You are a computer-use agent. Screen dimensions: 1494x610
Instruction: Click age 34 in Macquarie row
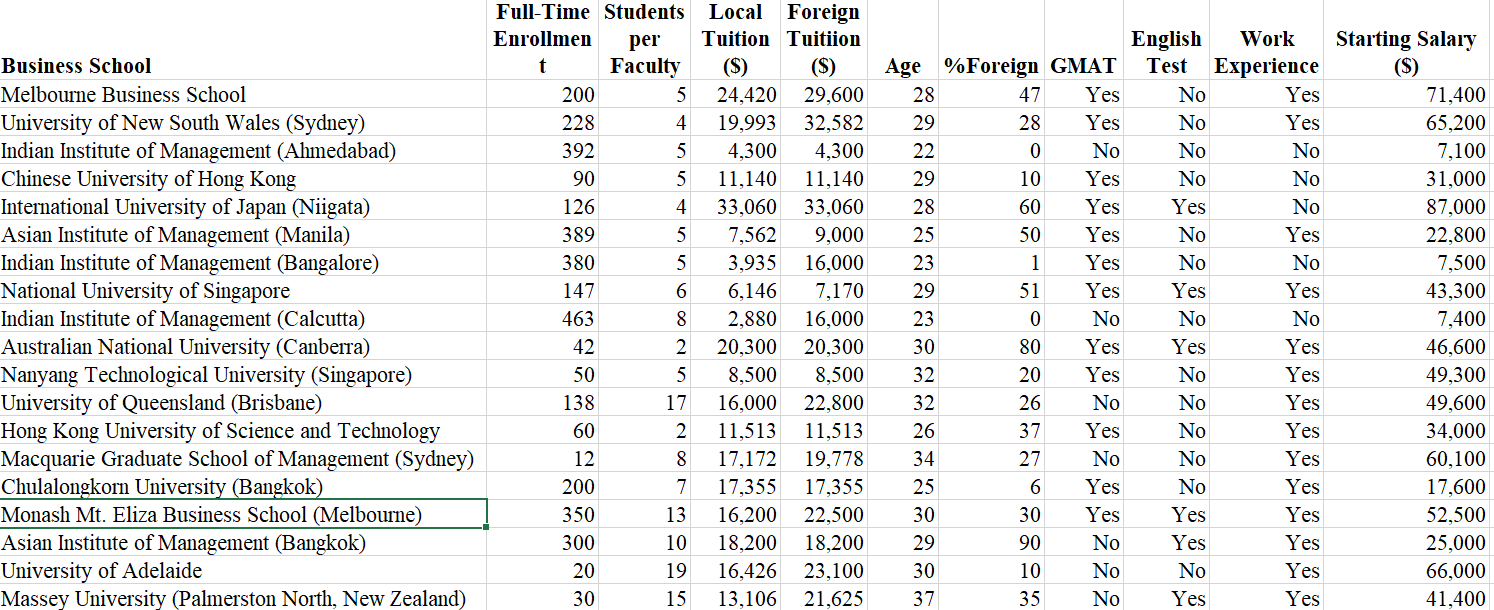[x=903, y=459]
